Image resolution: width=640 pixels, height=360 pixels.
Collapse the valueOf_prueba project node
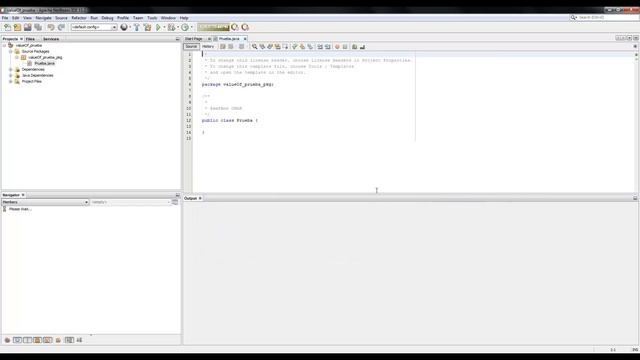(4, 45)
